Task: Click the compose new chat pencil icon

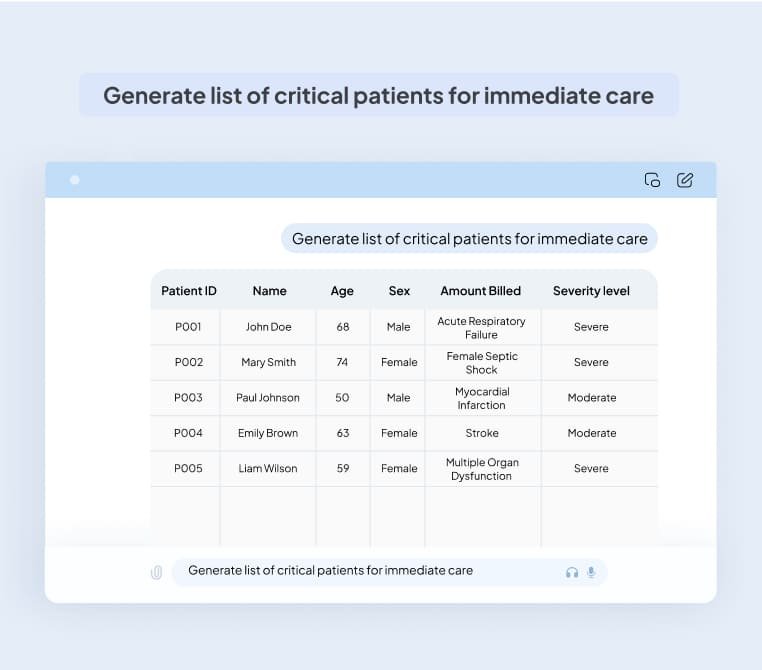Action: click(x=685, y=180)
